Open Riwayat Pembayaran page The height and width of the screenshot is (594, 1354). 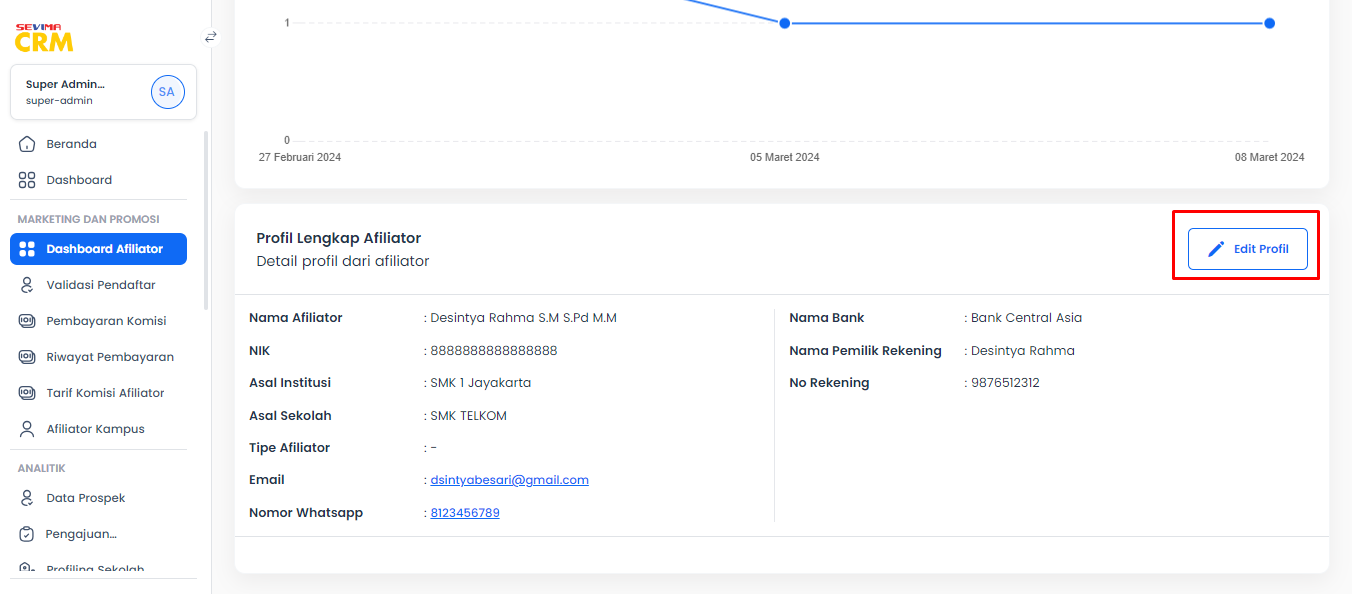(98, 357)
